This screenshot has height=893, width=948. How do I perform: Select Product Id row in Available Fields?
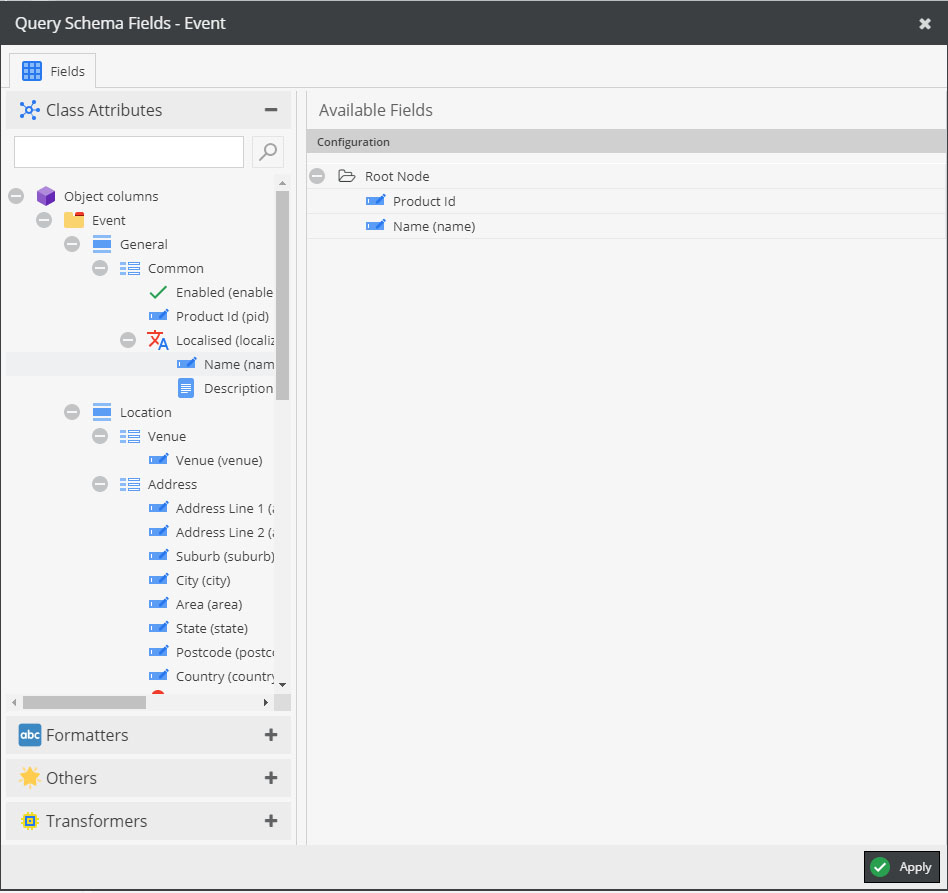point(626,201)
